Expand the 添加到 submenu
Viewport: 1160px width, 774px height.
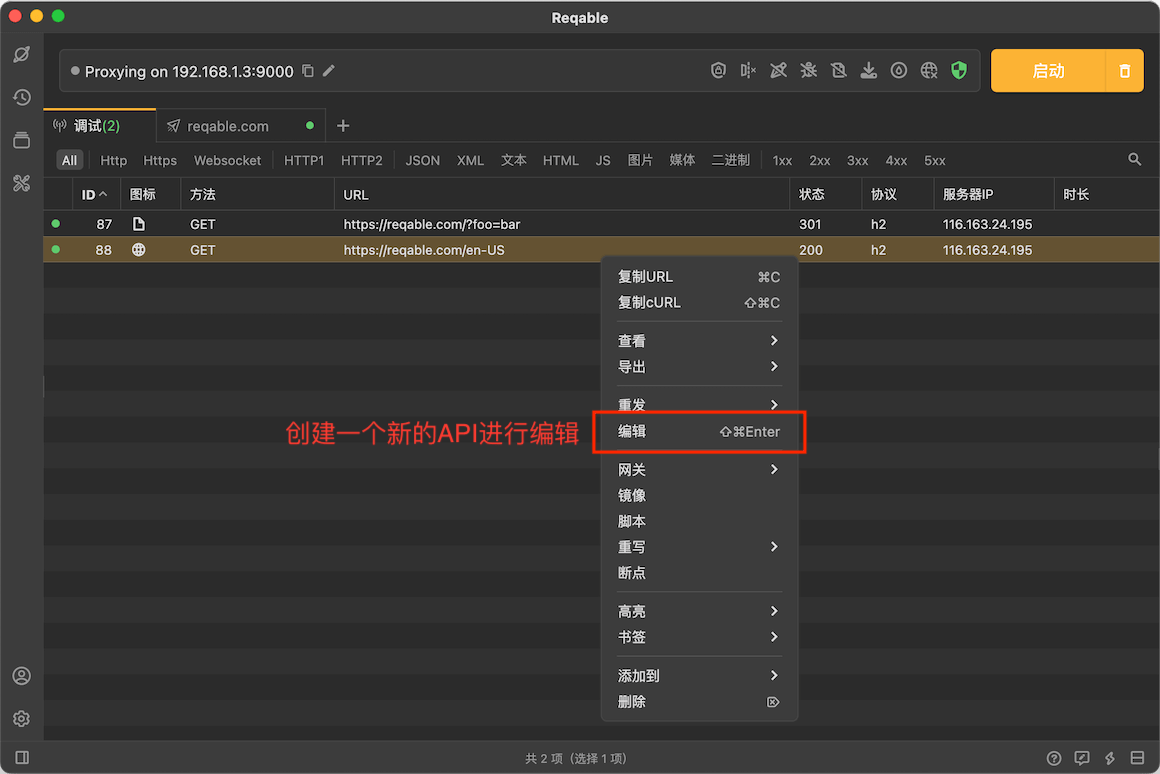pyautogui.click(x=699, y=676)
